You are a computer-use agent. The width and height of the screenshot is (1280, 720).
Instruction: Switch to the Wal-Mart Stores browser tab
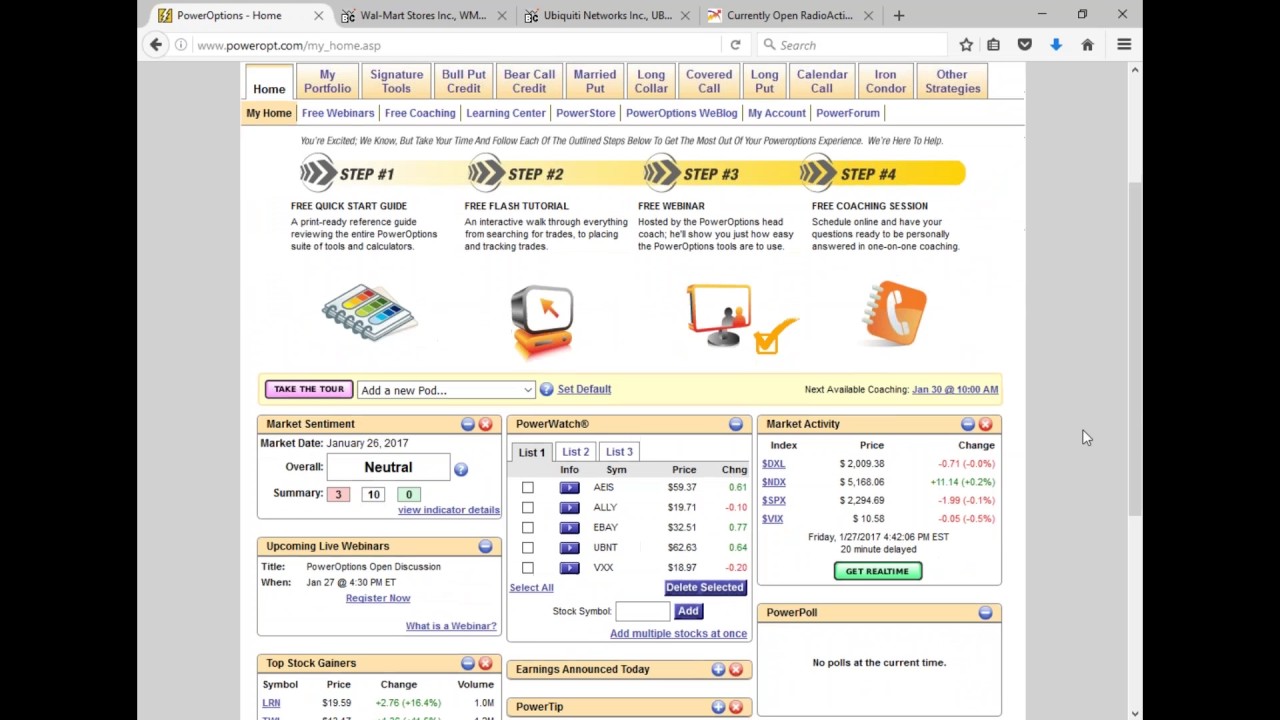coord(423,15)
